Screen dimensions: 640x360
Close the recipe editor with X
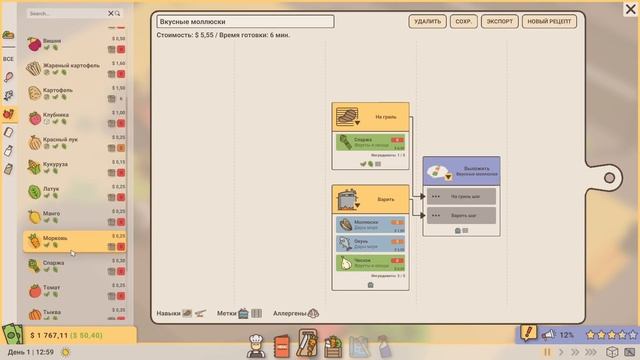pos(631,9)
